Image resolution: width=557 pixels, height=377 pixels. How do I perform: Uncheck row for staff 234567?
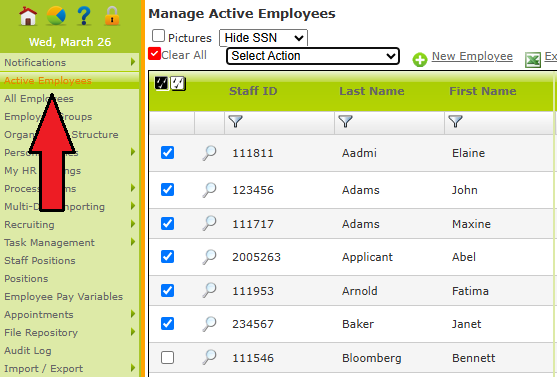(167, 323)
